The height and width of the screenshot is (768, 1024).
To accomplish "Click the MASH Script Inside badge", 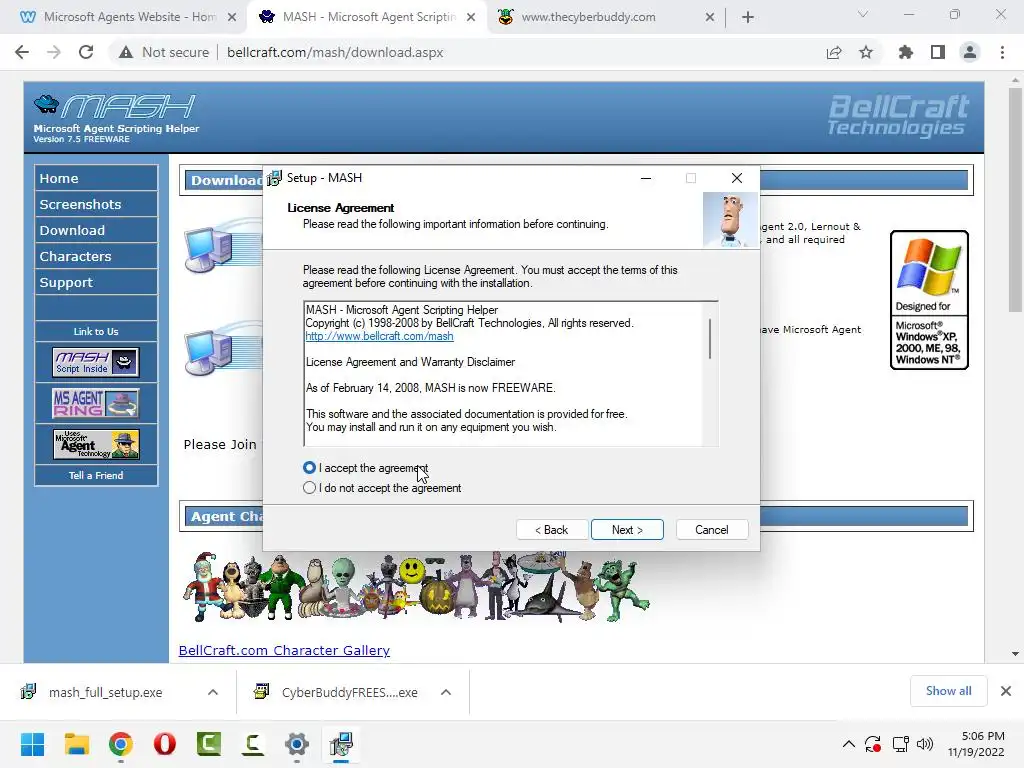I will [96, 362].
